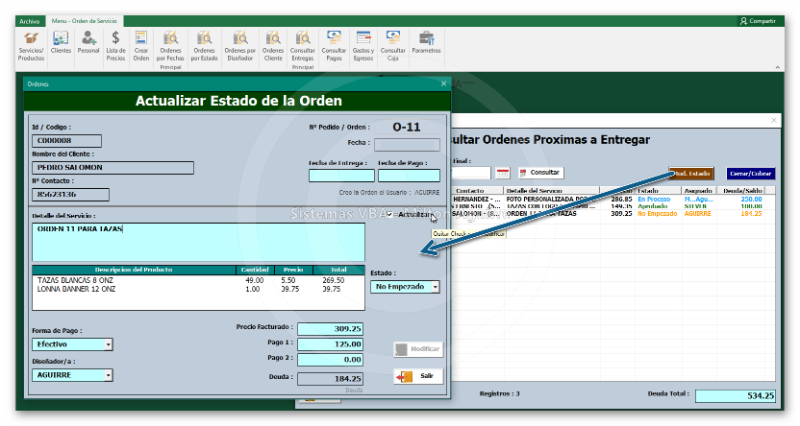Open Consultar Caja icon
800x426 pixels.
point(393,46)
